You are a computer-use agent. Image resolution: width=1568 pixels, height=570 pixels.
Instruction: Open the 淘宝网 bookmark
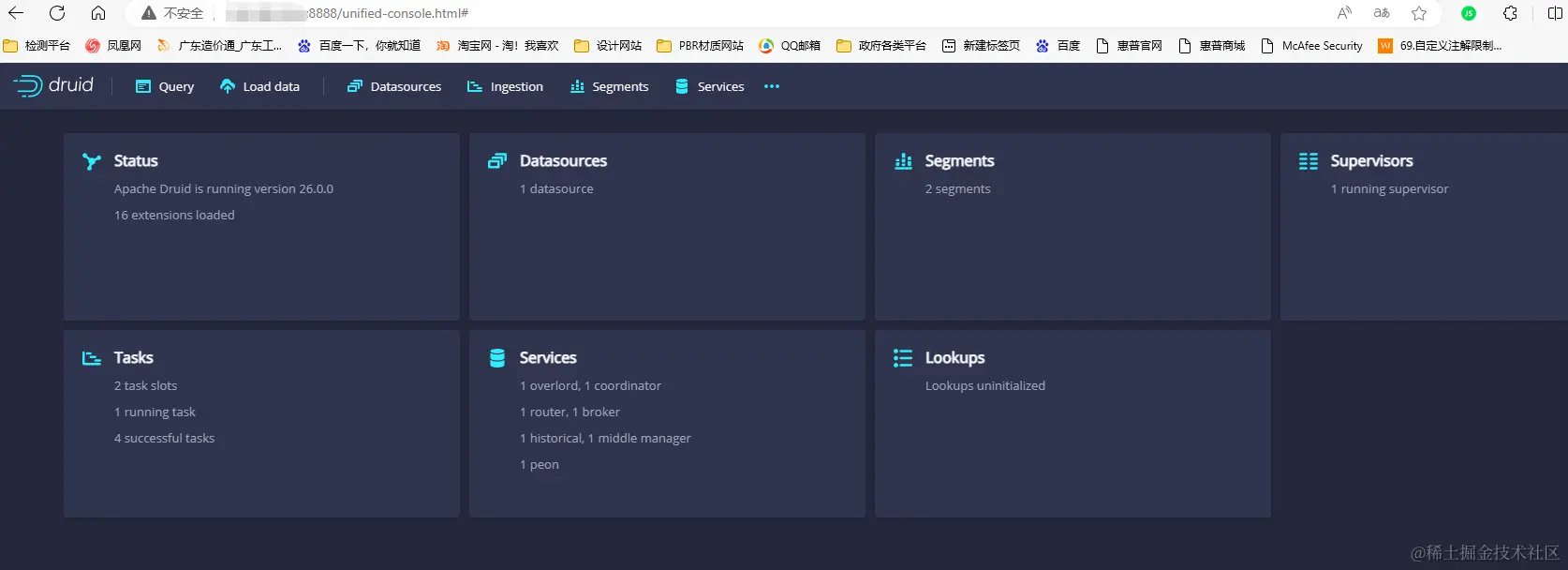497,45
